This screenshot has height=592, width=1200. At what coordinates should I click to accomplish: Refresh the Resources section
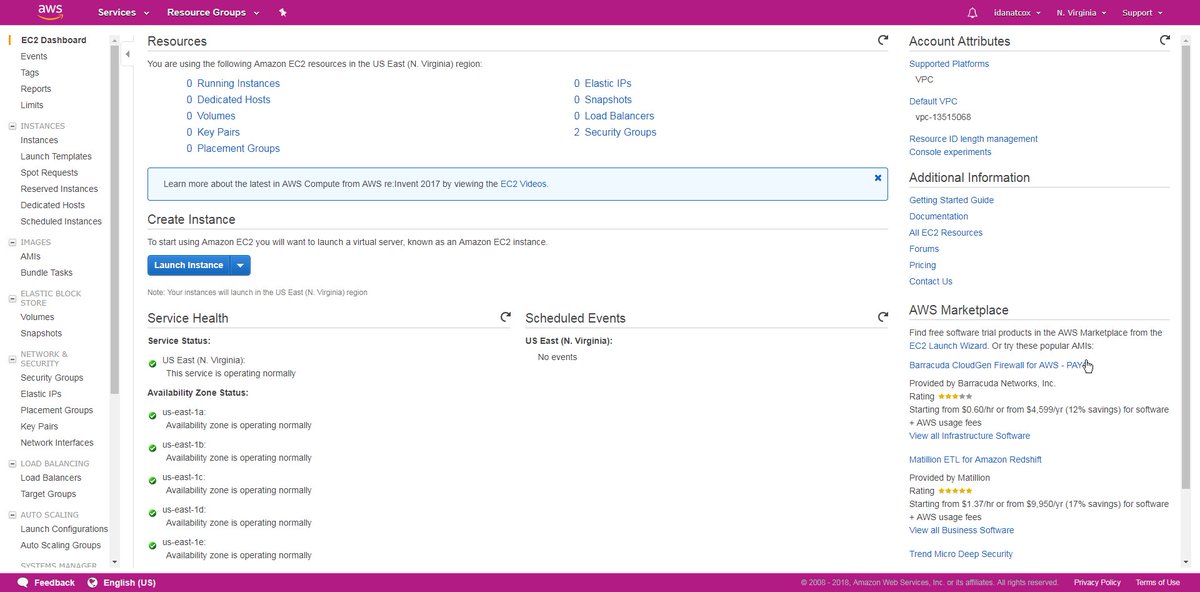tap(882, 40)
